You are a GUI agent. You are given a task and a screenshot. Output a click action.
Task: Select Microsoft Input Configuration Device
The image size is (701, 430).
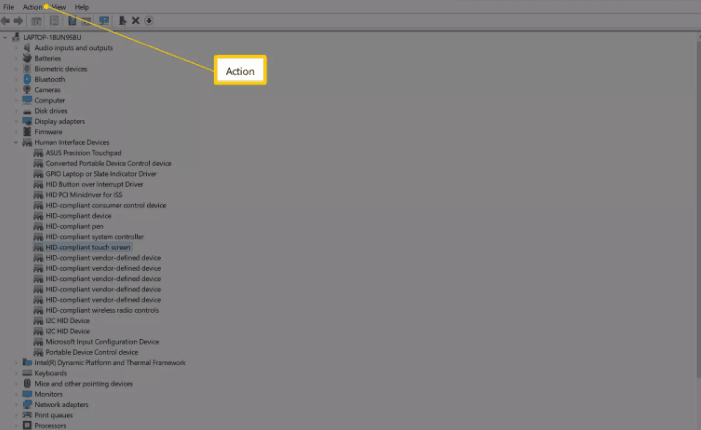tap(102, 341)
